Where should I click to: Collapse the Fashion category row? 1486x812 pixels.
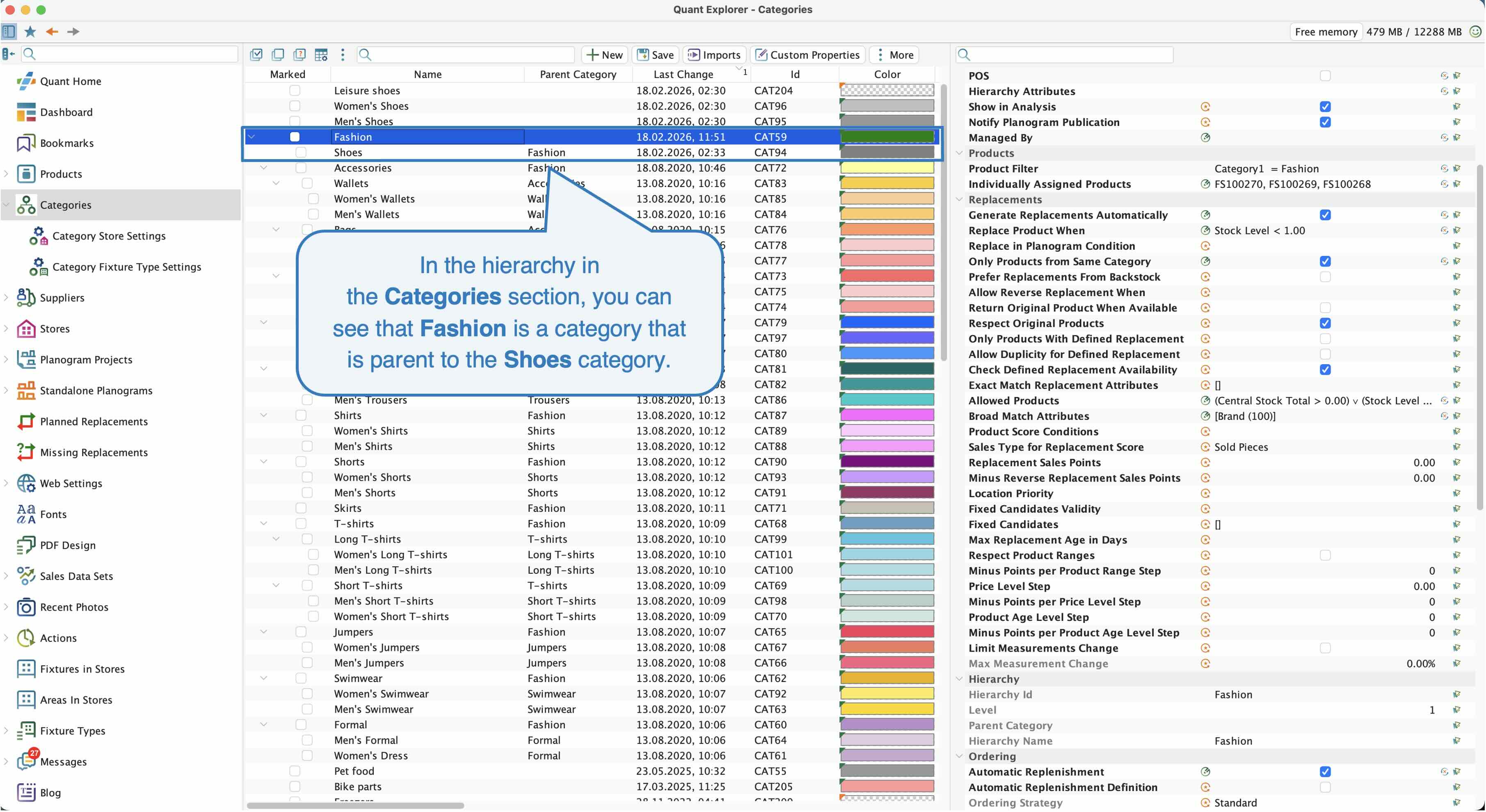(x=251, y=137)
